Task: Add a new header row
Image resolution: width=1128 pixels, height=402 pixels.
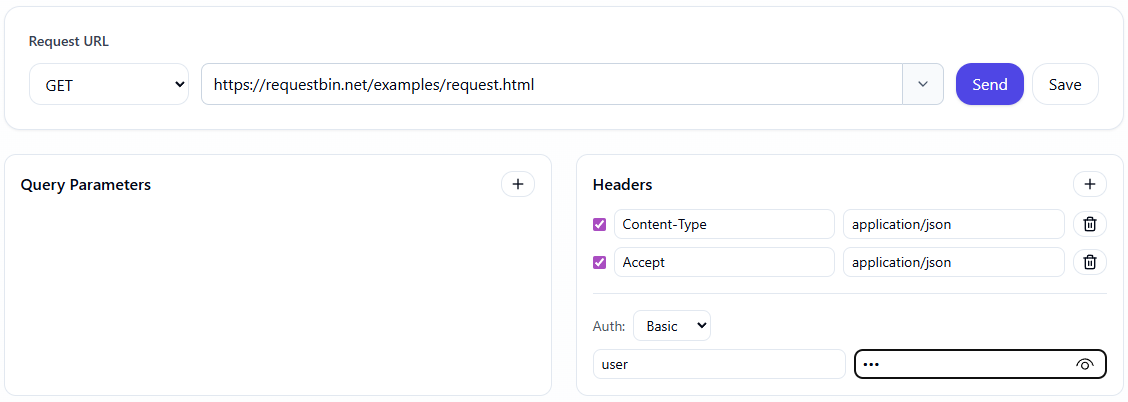Action: tap(1089, 184)
